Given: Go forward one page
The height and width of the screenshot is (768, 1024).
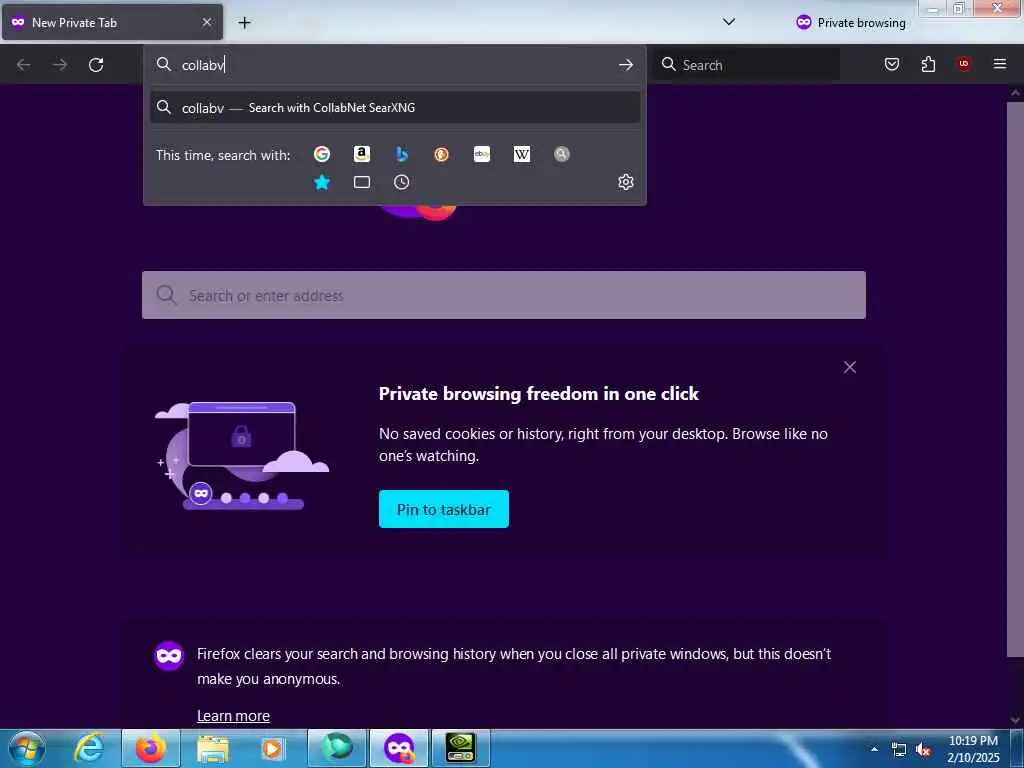Looking at the screenshot, I should point(60,65).
